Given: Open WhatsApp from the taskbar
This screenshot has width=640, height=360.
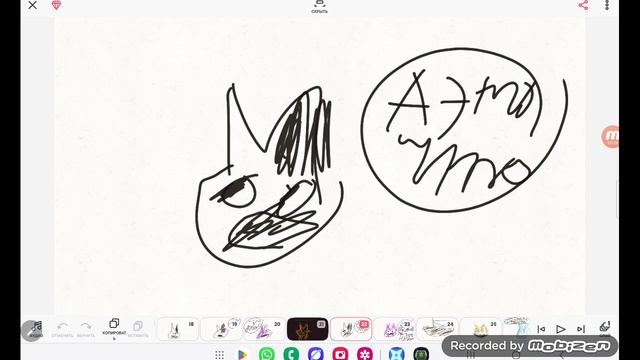Looking at the screenshot, I should click(267, 353).
